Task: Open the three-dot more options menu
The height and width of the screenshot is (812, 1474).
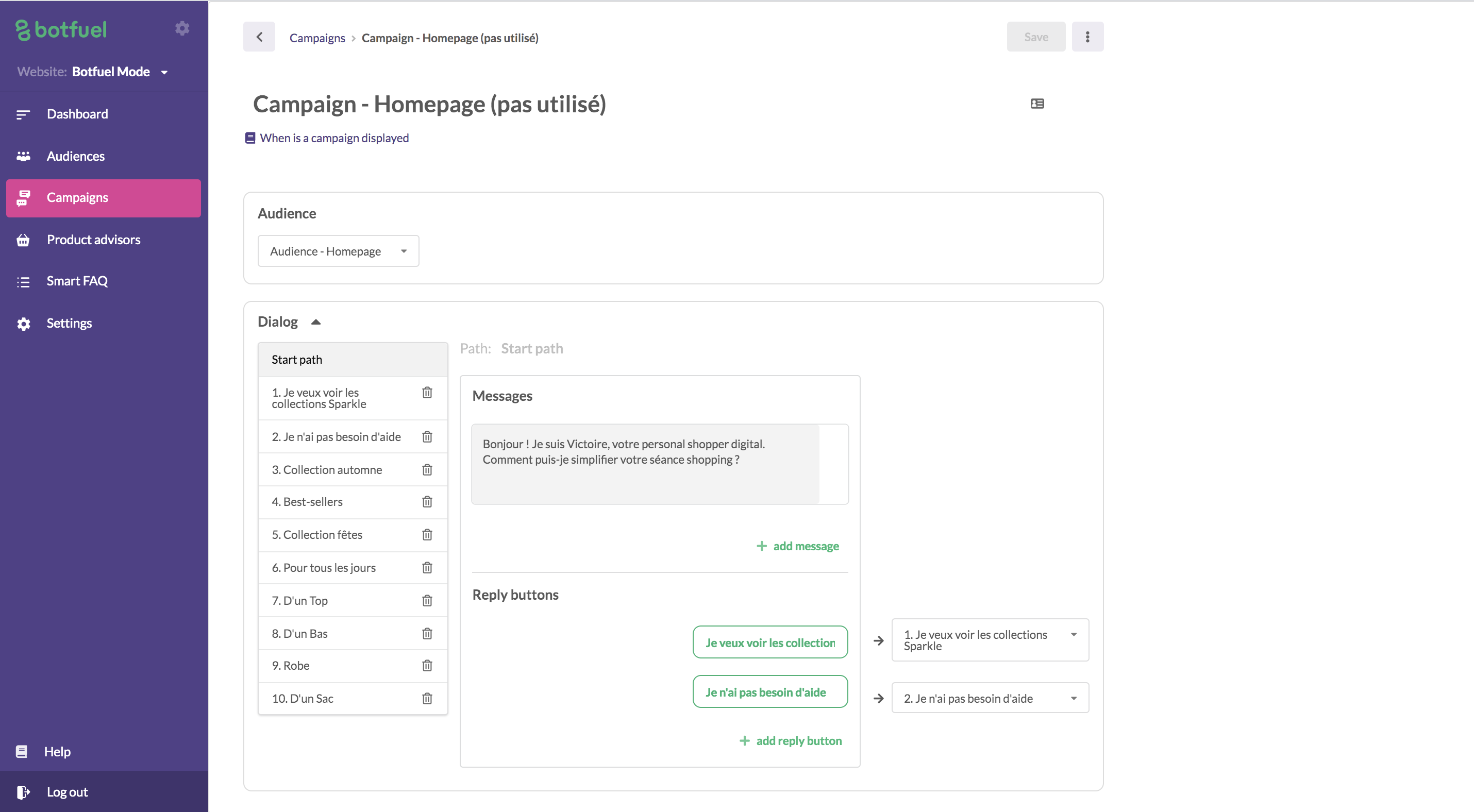Action: [1087, 37]
